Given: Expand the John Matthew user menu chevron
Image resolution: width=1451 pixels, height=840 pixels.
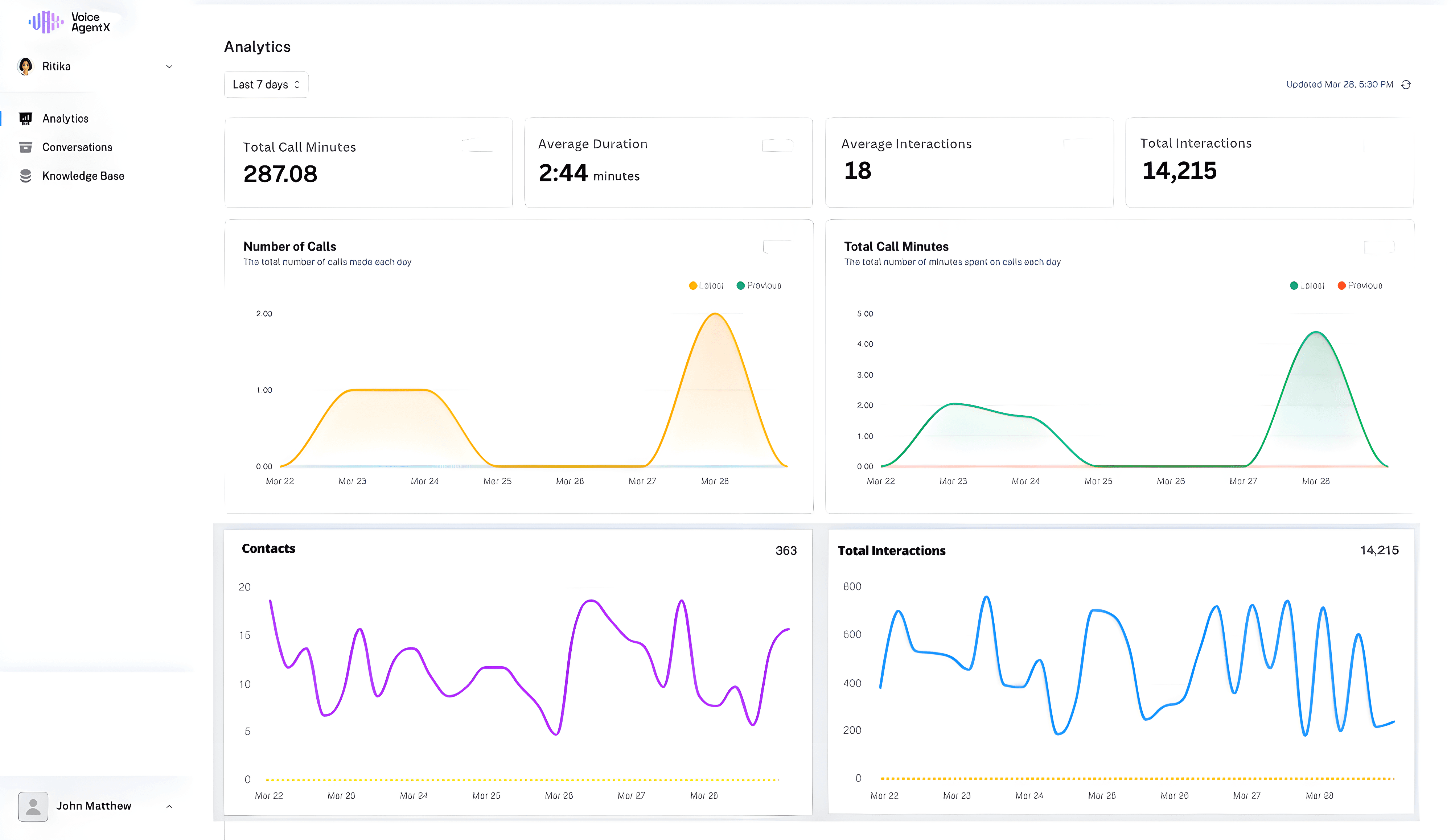Looking at the screenshot, I should point(169,807).
